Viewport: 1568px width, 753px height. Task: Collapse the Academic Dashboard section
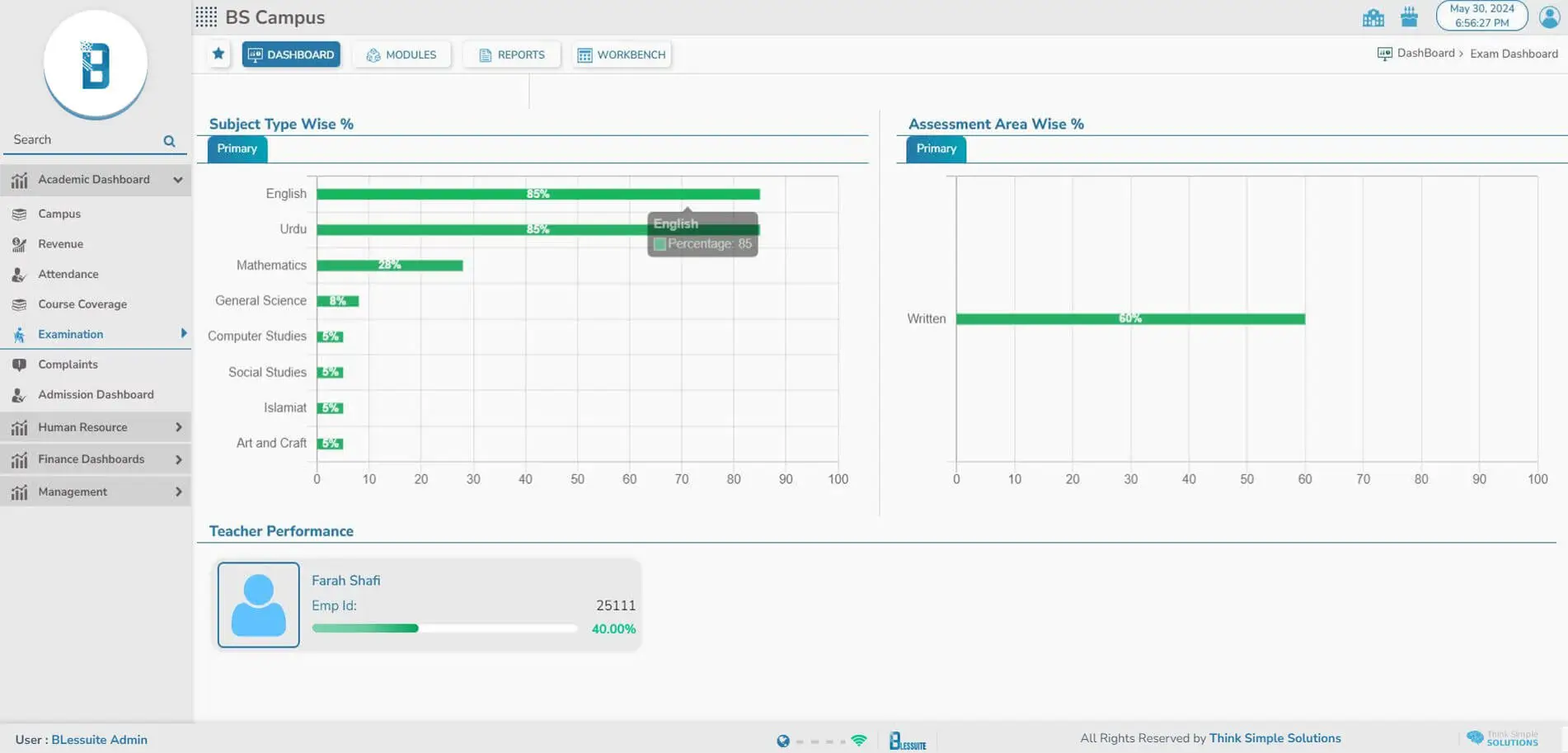(x=177, y=180)
